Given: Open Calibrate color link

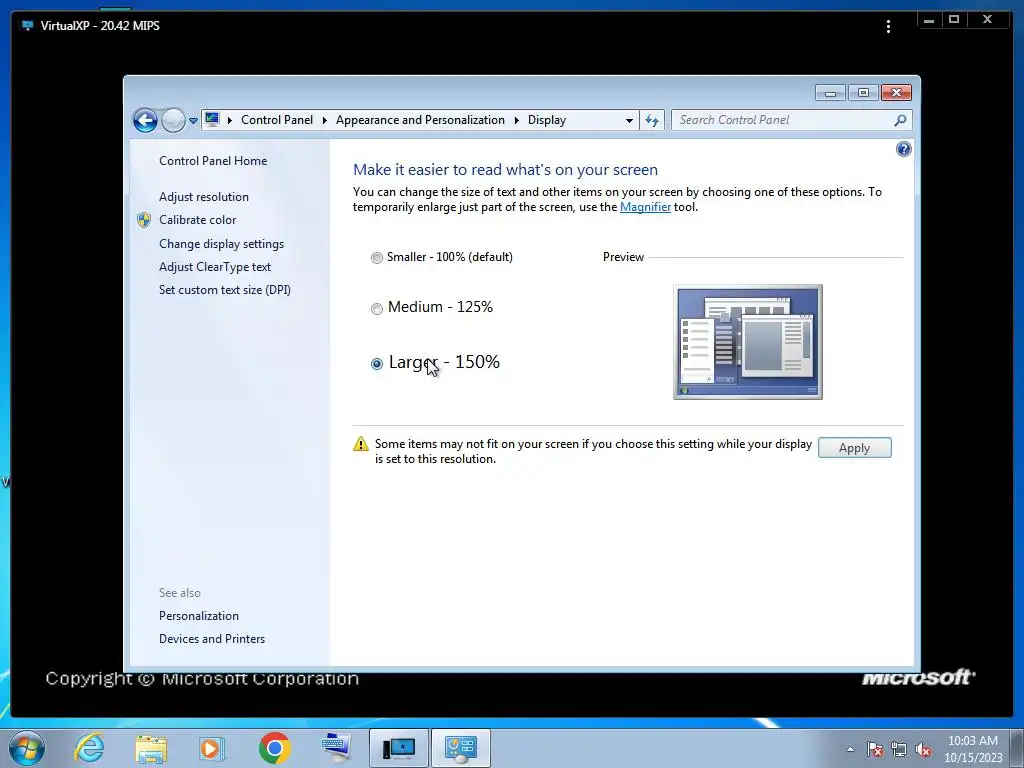Looking at the screenshot, I should (x=197, y=220).
